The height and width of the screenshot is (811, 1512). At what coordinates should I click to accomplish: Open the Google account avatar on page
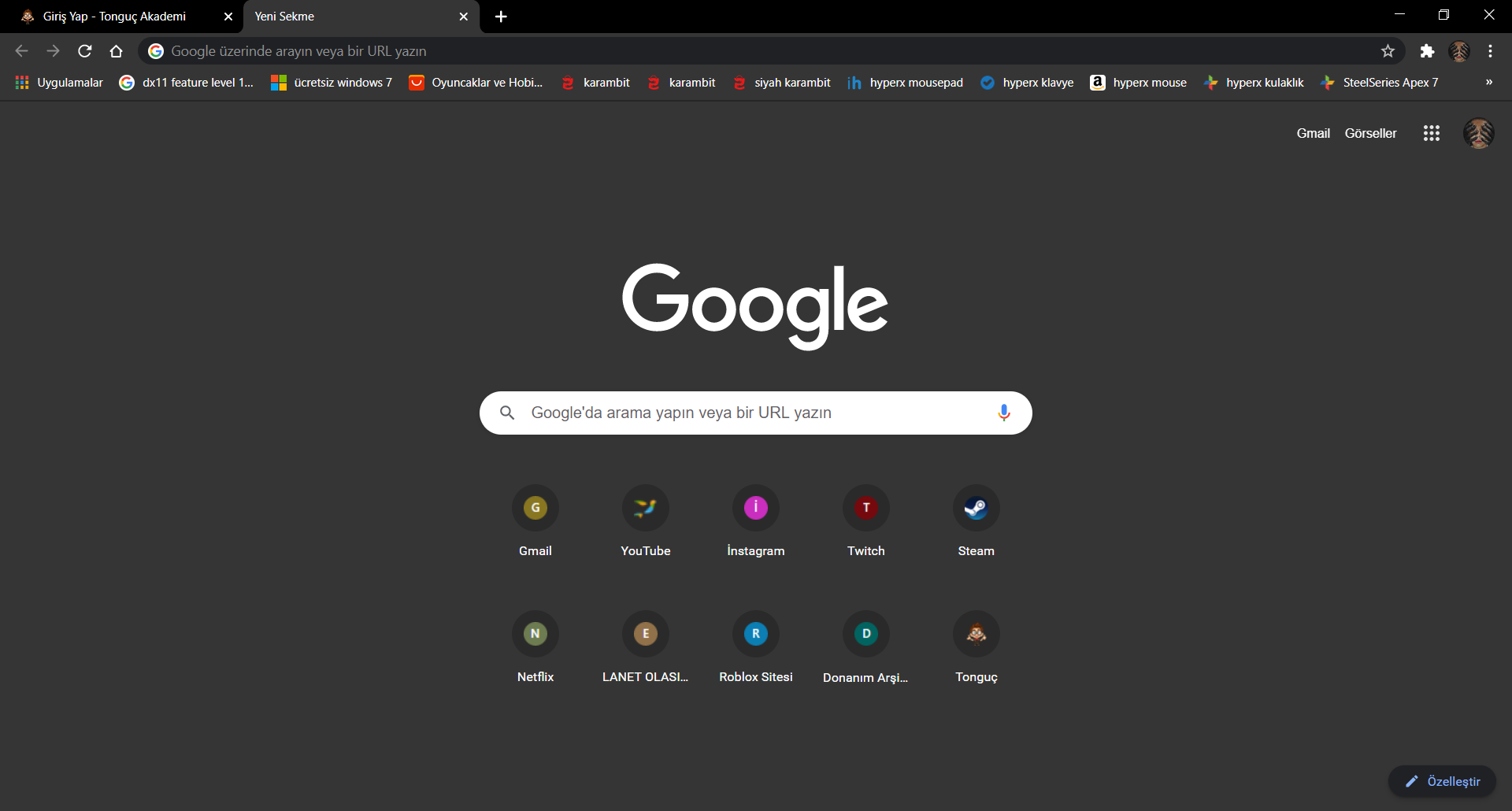pos(1479,133)
